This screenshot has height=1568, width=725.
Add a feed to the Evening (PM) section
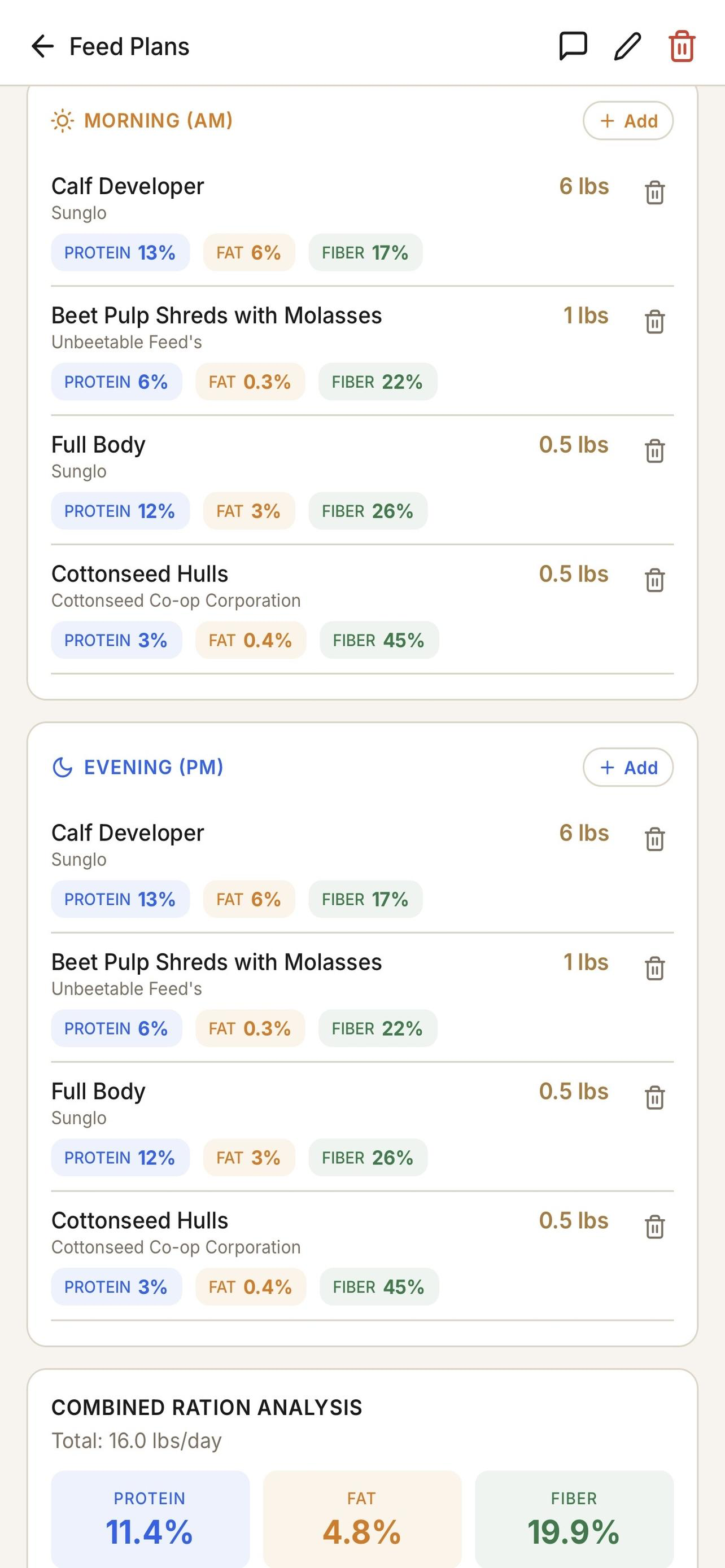pos(628,767)
